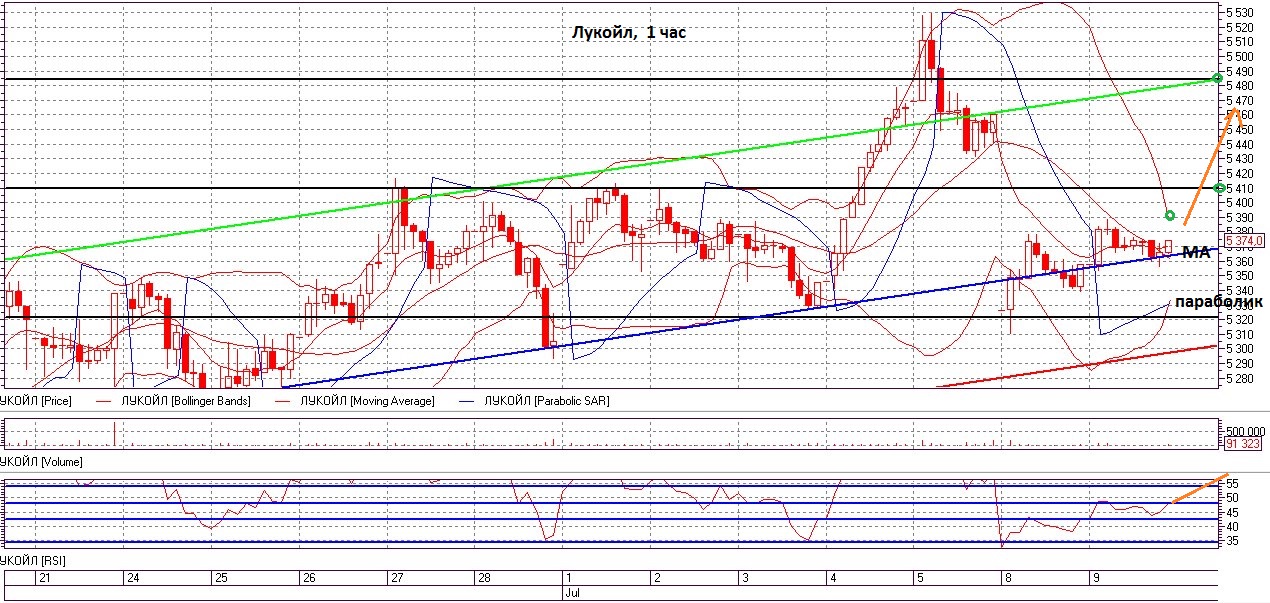
Task: Click the 5 340 price axis label
Action: coord(1240,290)
